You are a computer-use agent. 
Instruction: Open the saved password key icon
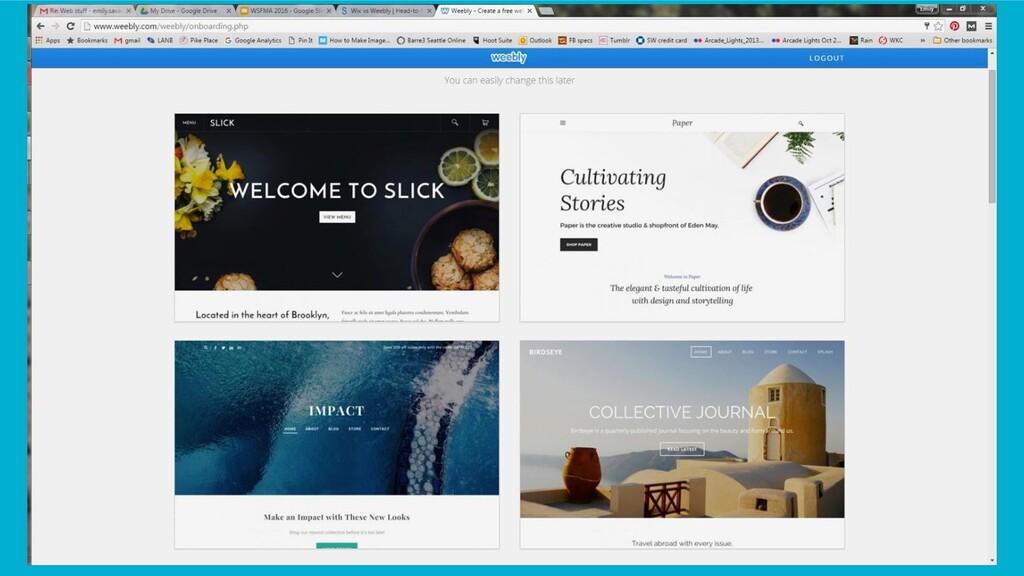point(926,26)
